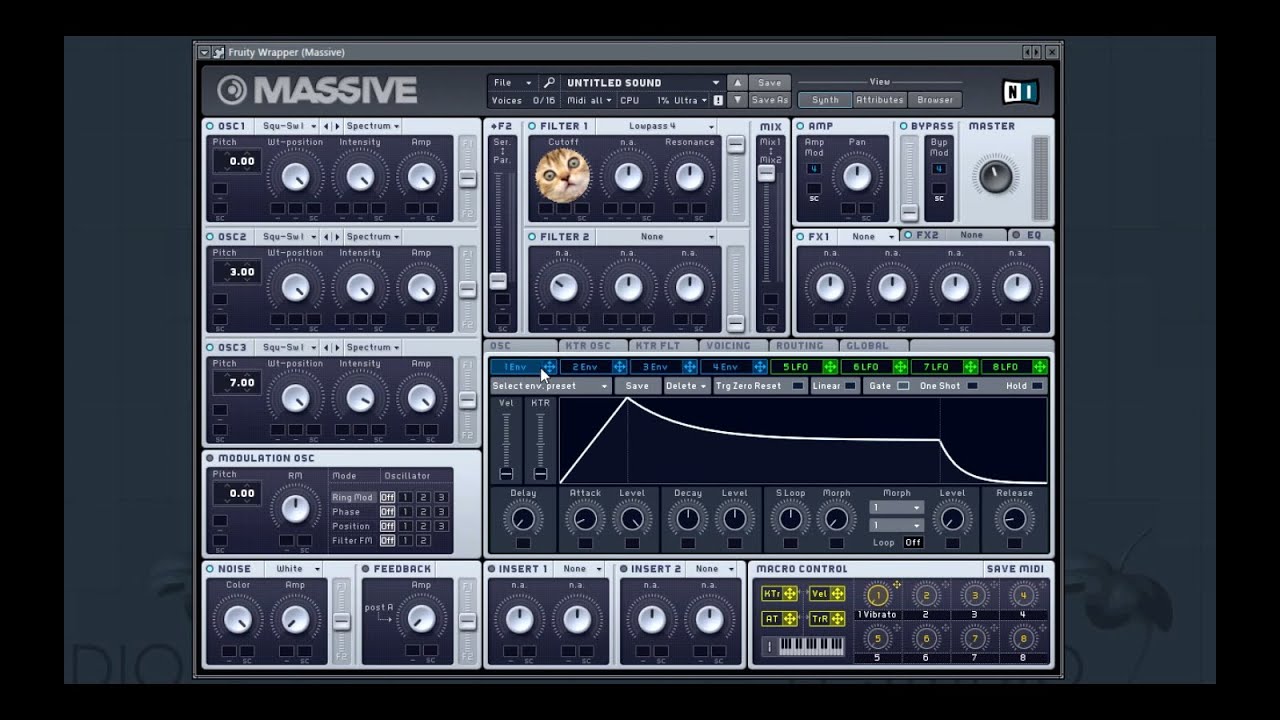The image size is (1280, 720).
Task: Open the OSC1 wavetable Squ-Sw I dropdown
Action: click(286, 127)
